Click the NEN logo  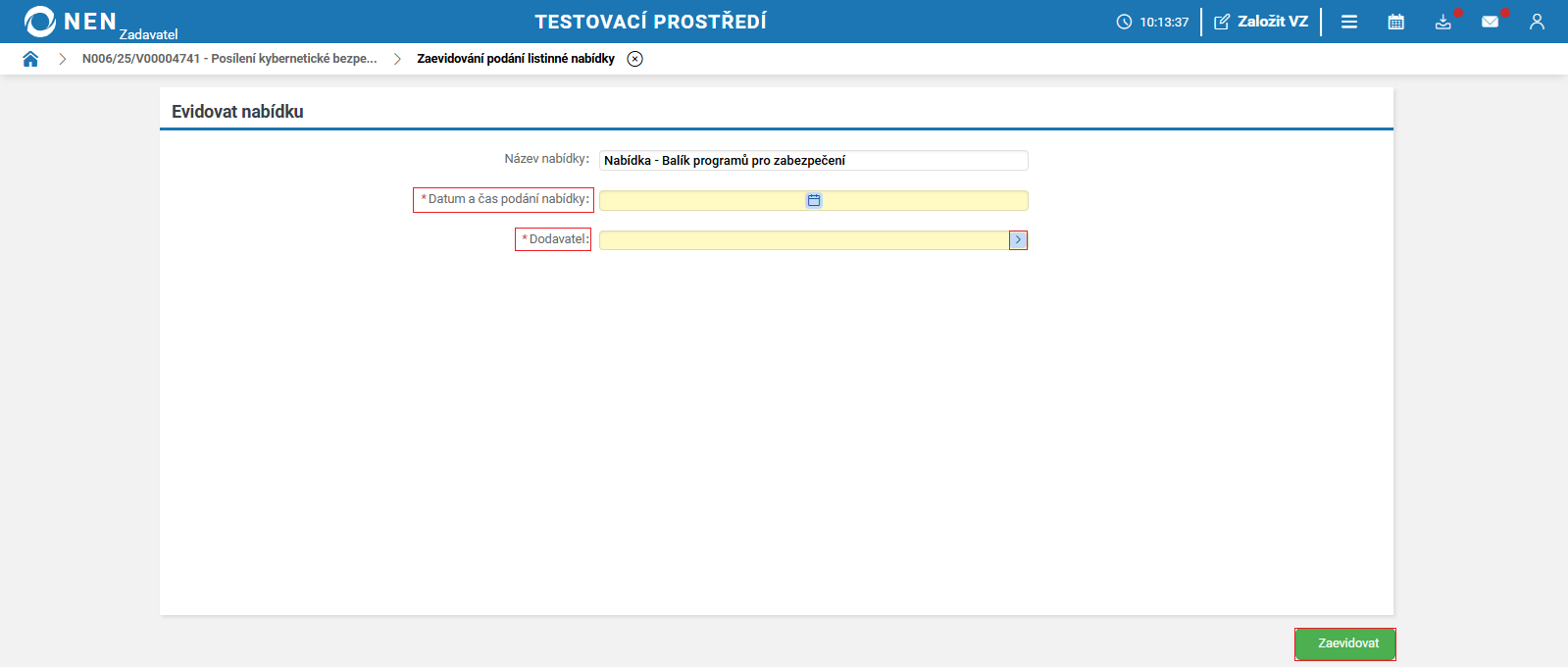click(72, 22)
